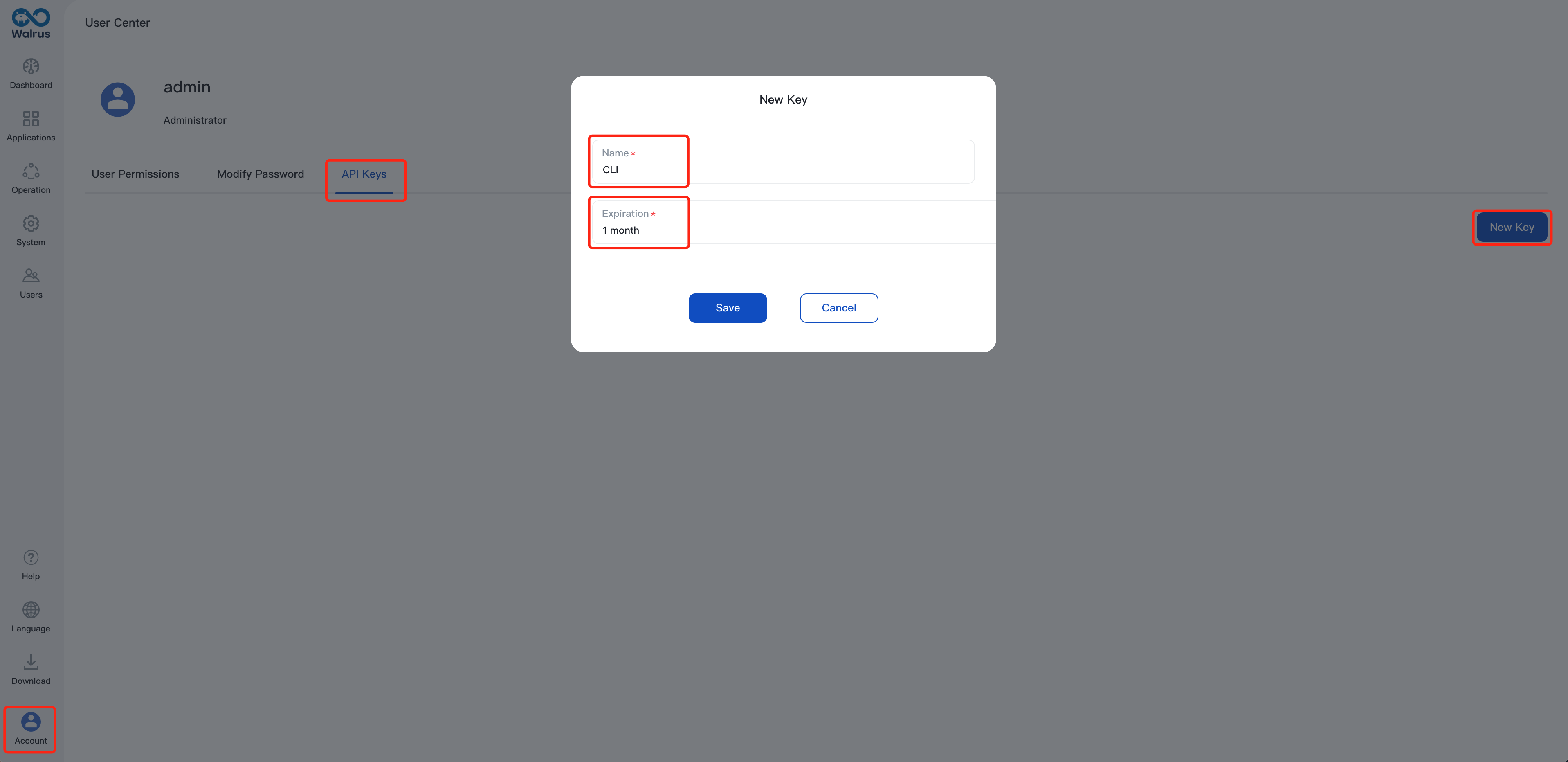Screen dimensions: 1568x762
Task: Select Modify Password tab
Action: click(x=260, y=173)
